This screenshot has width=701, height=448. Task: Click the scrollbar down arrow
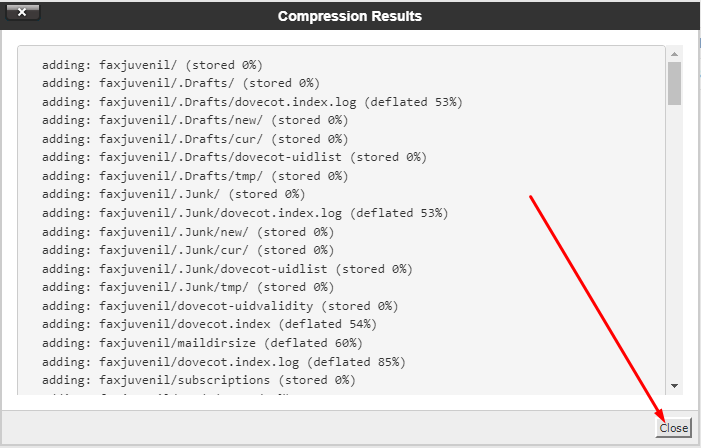point(674,385)
